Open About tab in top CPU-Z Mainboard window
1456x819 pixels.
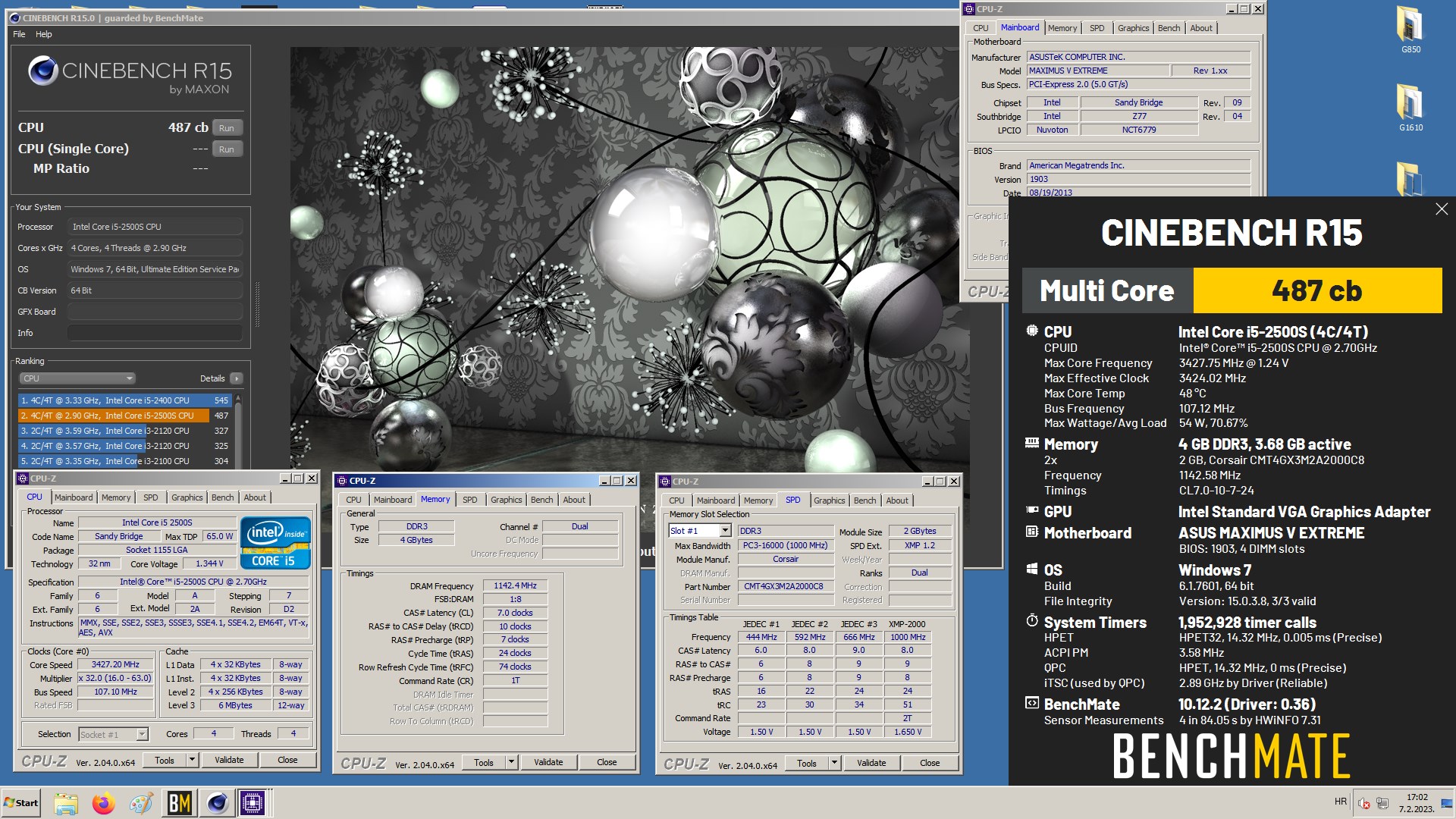[1201, 28]
